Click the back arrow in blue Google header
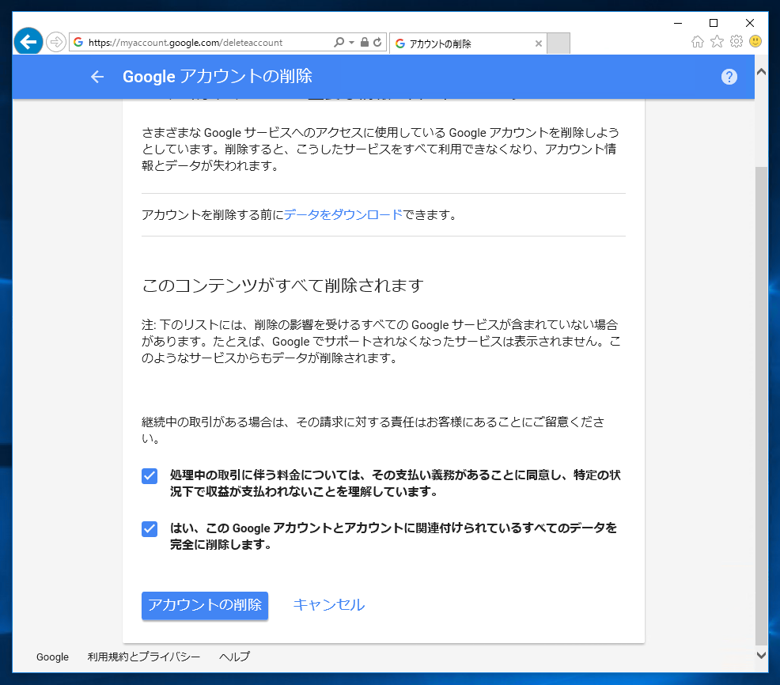Viewport: 780px width, 685px height. tap(98, 77)
